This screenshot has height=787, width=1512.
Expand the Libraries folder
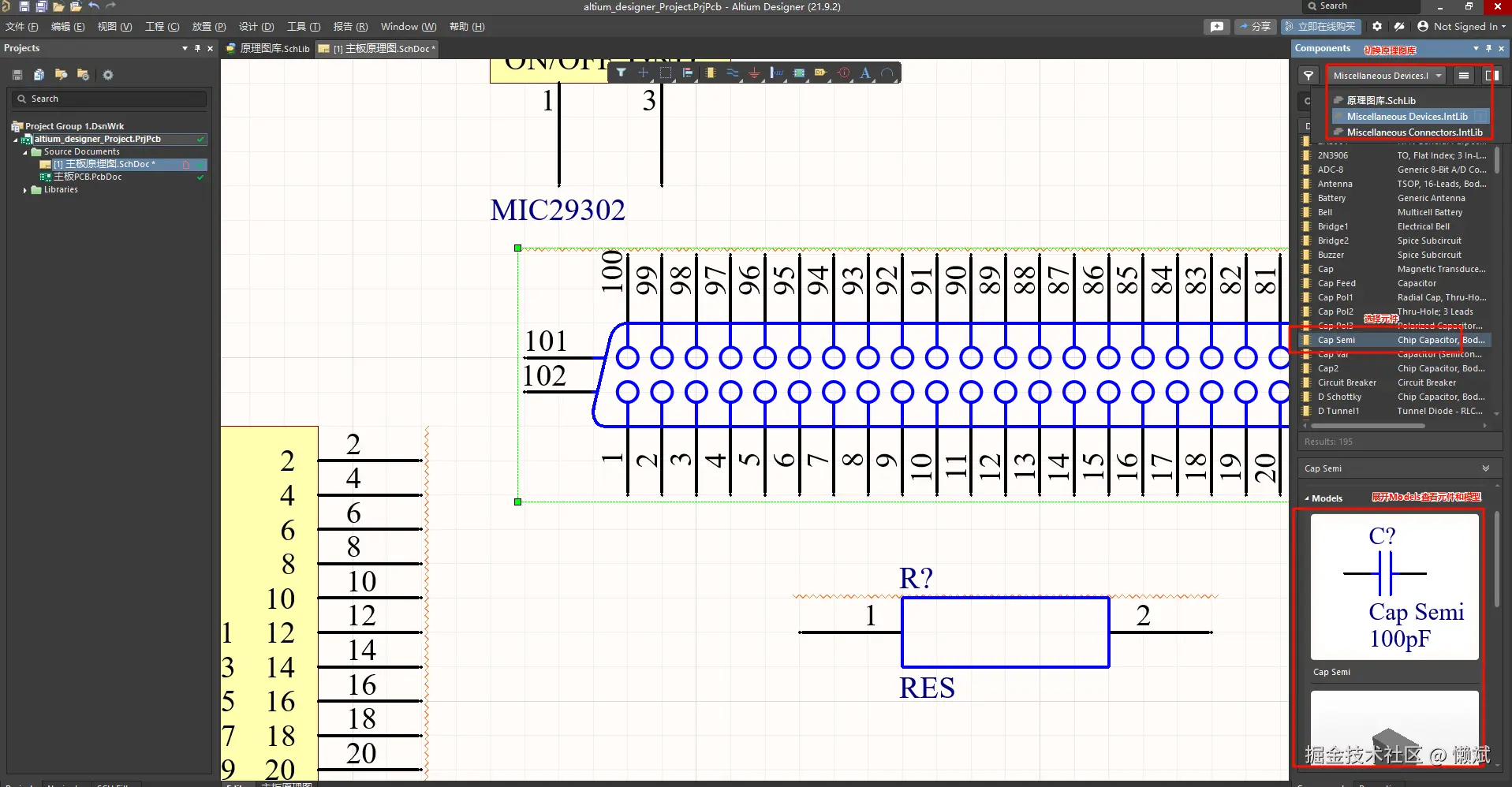(x=25, y=190)
